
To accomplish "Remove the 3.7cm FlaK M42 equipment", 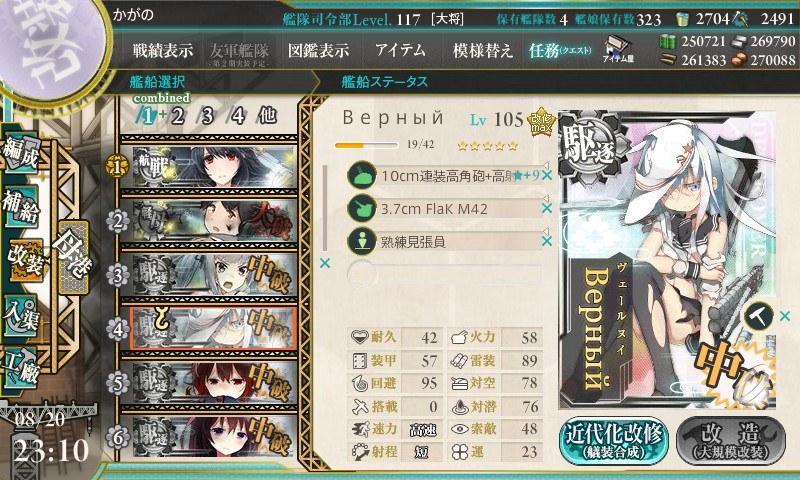I will pos(547,208).
